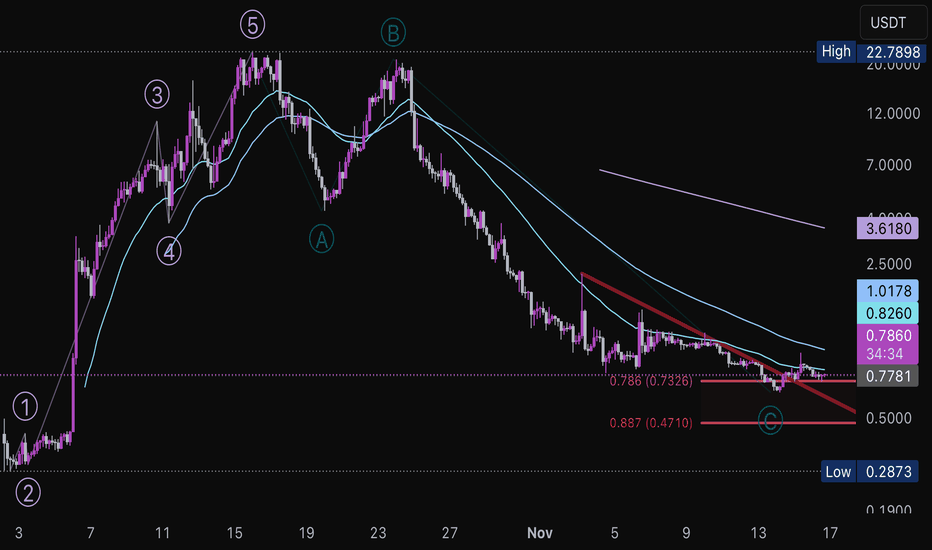932x550 pixels.
Task: Click the 23 date label on time axis
Action: tap(378, 533)
